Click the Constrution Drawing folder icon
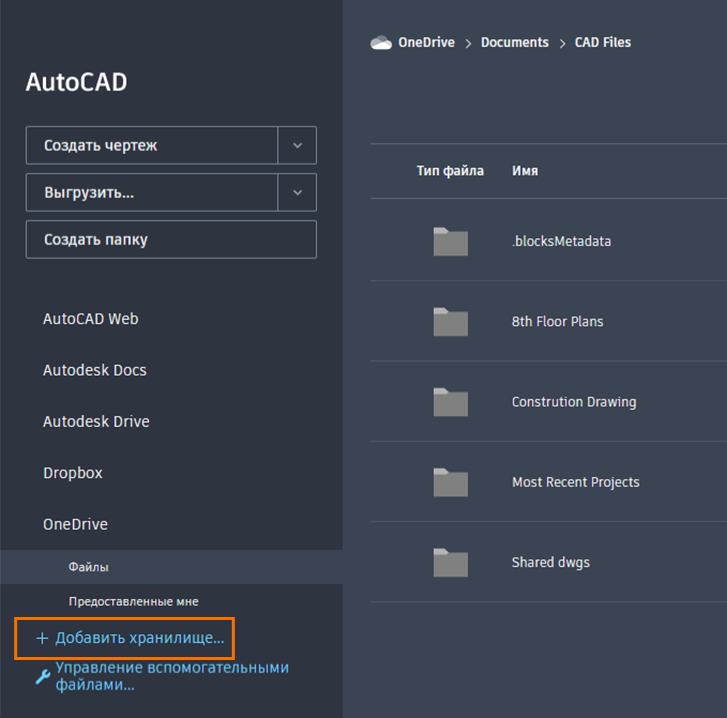The width and height of the screenshot is (727, 718). click(x=450, y=402)
